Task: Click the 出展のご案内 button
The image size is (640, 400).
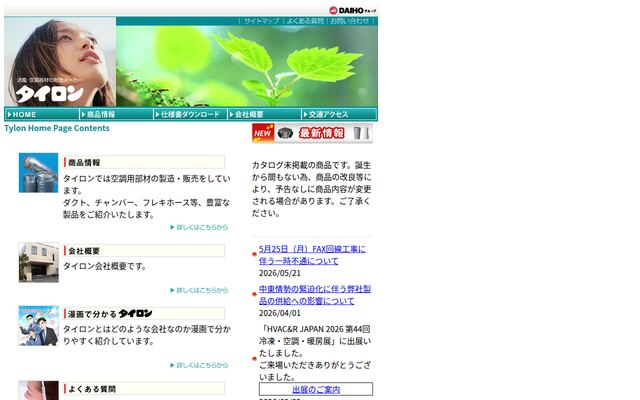Action: 316,389
